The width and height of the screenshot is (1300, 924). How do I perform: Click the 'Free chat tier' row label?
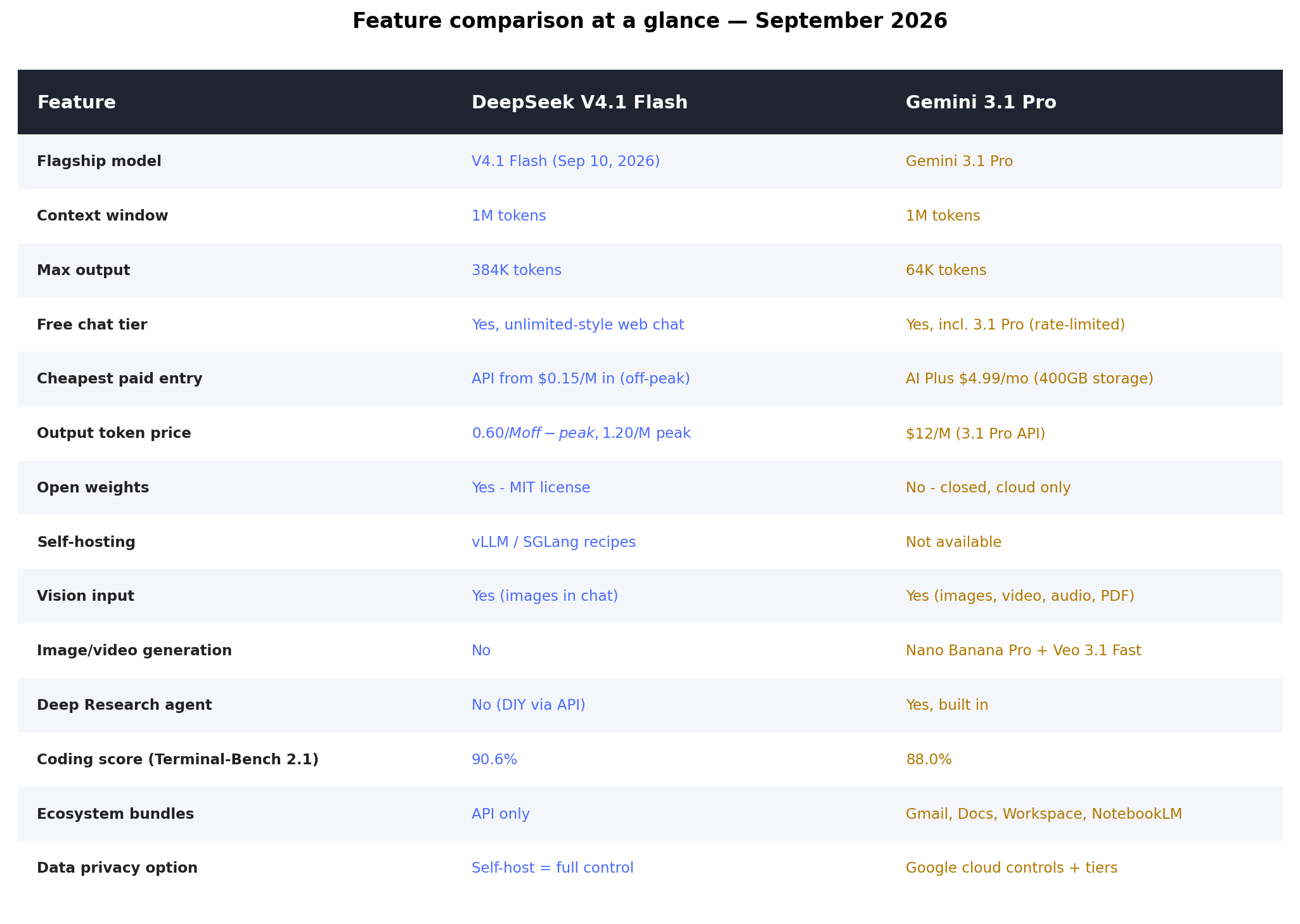(x=92, y=325)
